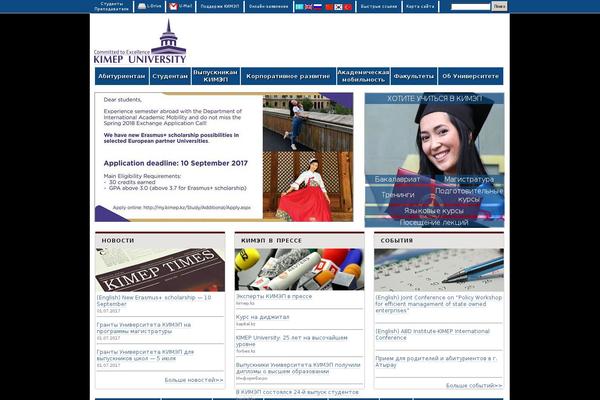Viewport: 600px width, 400px height.
Task: Select Посещение лекций in the admissions panel
Action: tap(434, 223)
